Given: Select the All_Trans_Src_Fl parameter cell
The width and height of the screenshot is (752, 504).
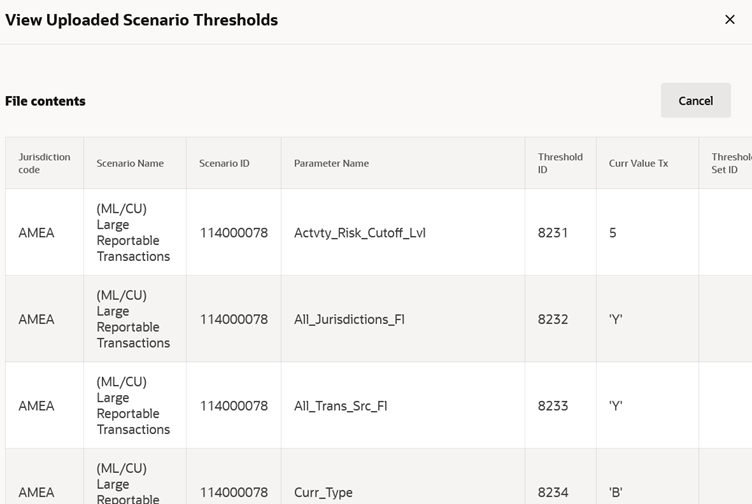Looking at the screenshot, I should pyautogui.click(x=403, y=406).
